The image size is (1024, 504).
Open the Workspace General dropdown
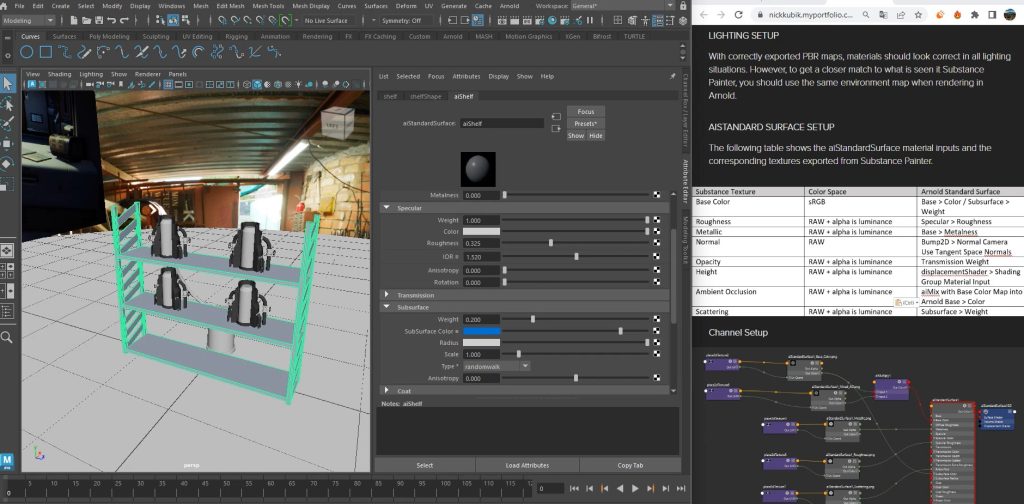pyautogui.click(x=621, y=6)
